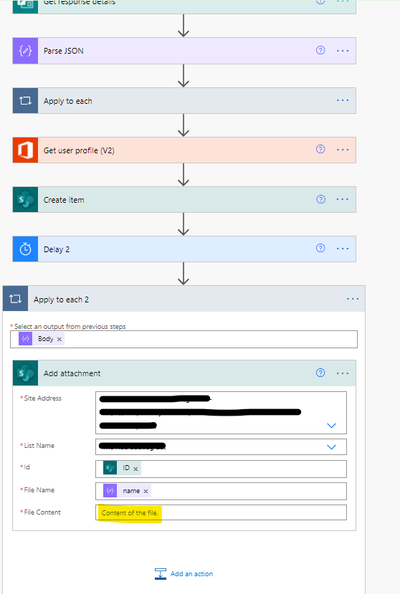400x594 pixels.
Task: Open help for Add attachment action
Action: click(320, 373)
